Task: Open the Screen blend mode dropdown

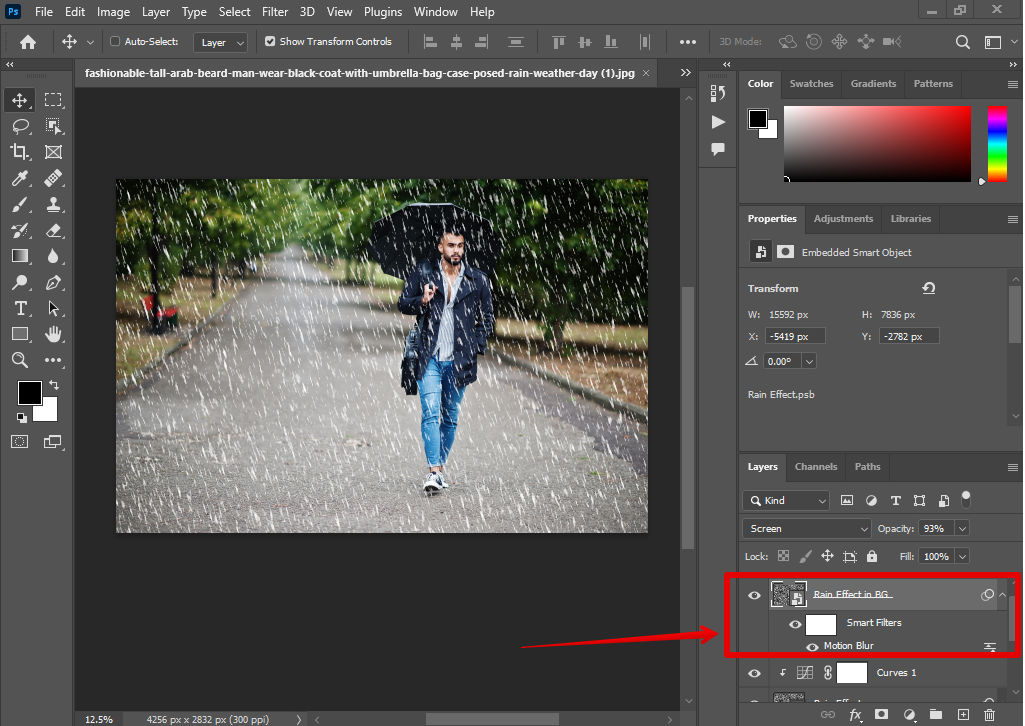Action: tap(807, 529)
